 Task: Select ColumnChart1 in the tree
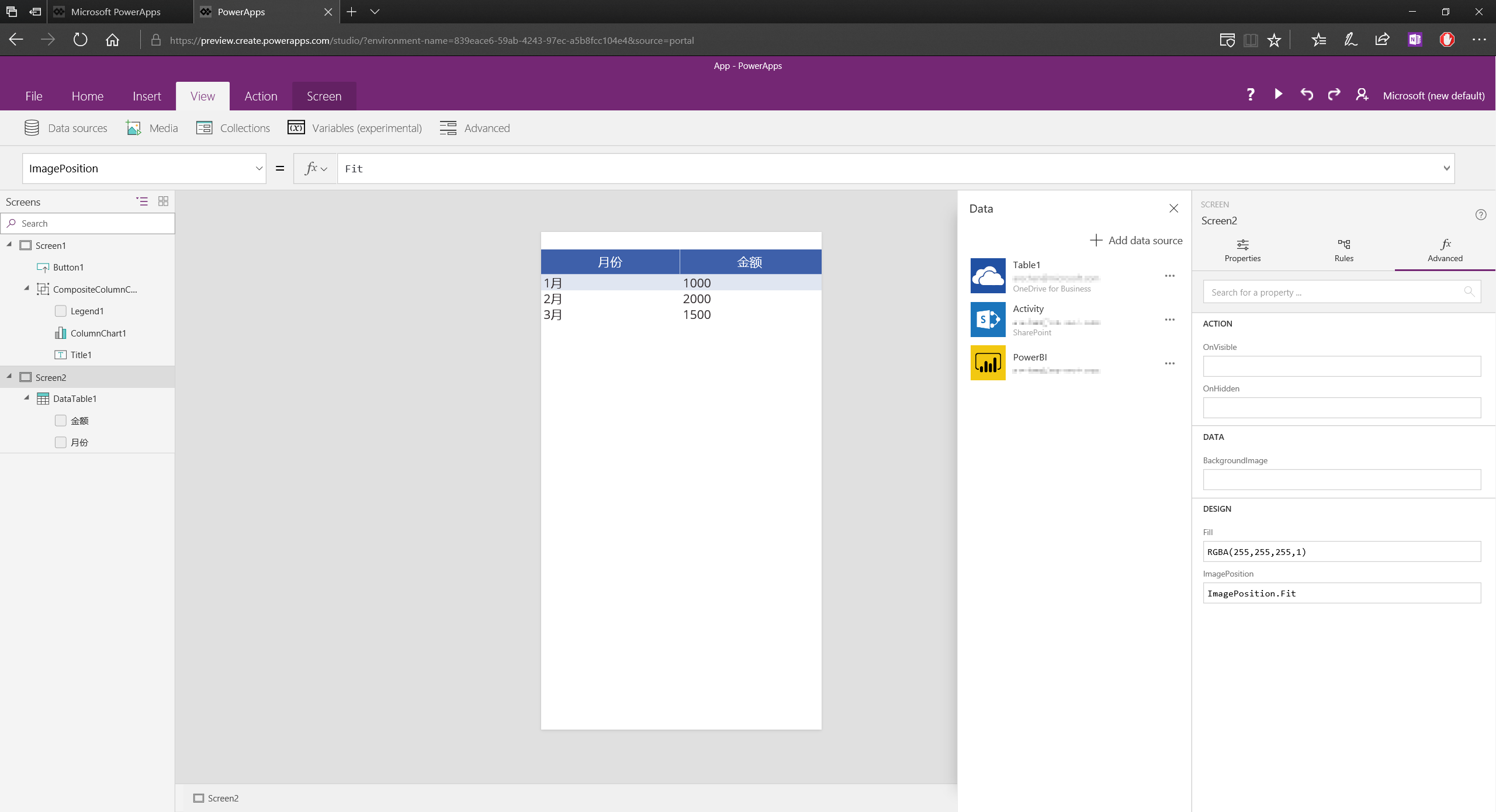tap(98, 333)
